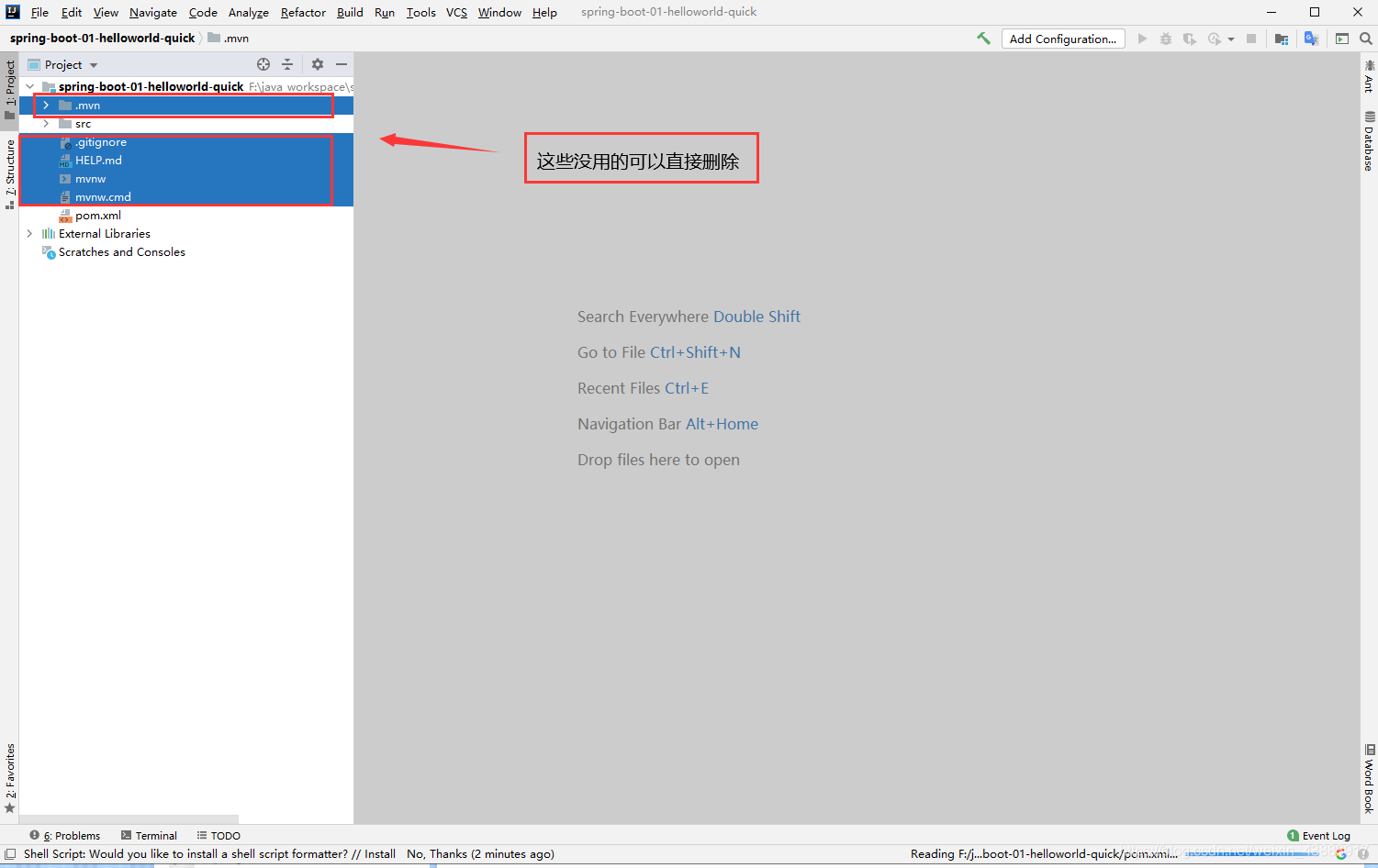Open the VCS menu
This screenshot has height=868, width=1378.
coord(456,12)
